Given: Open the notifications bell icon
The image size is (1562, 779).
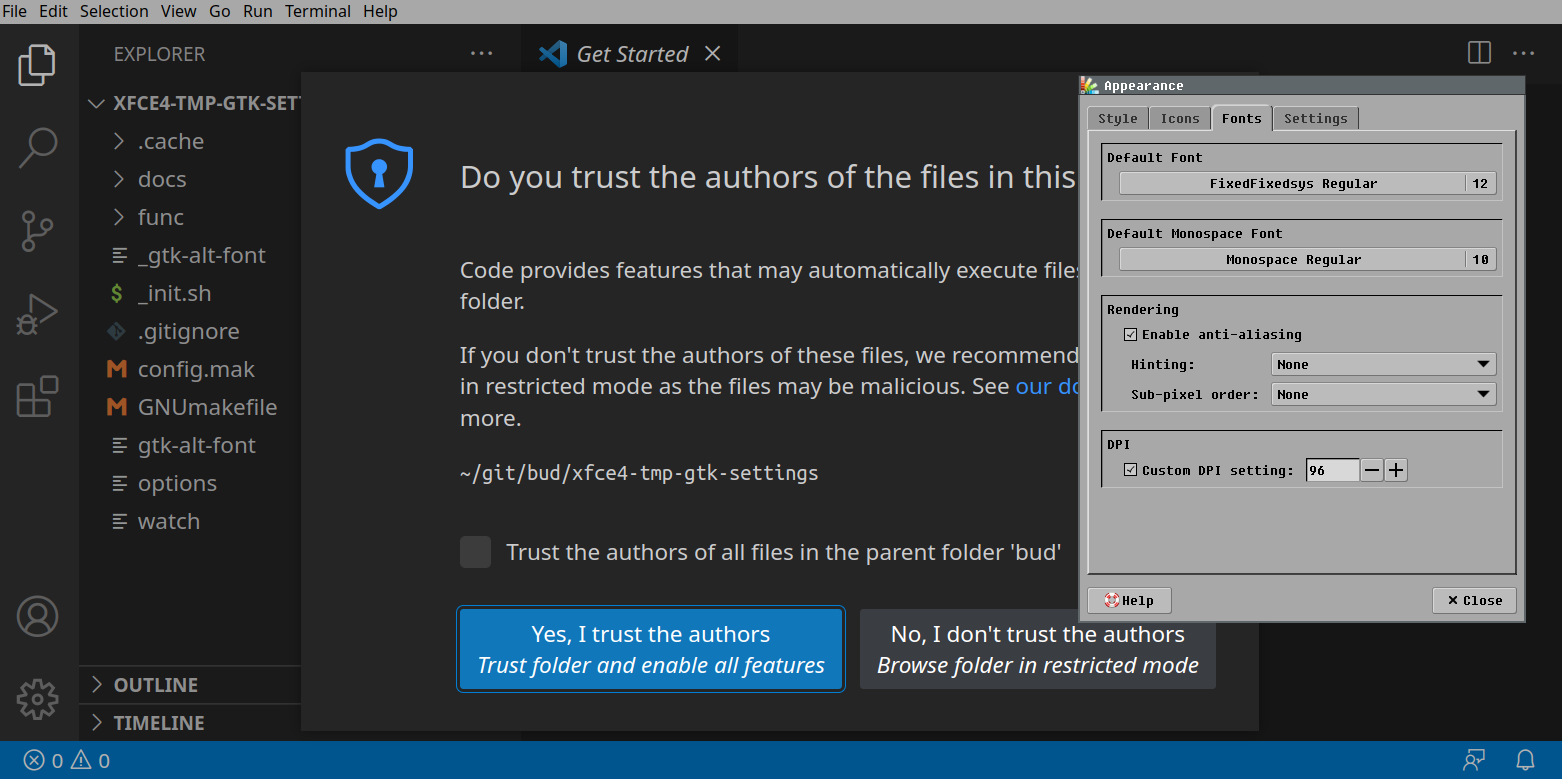Looking at the screenshot, I should (x=1525, y=761).
